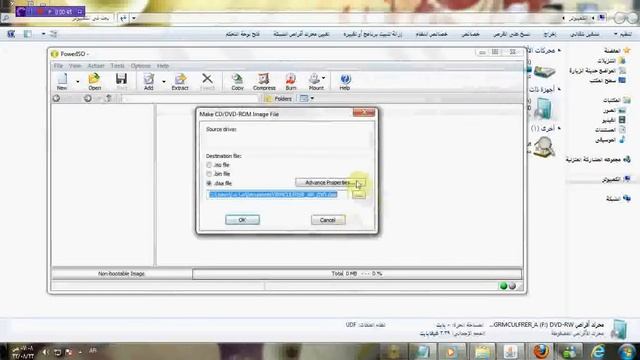
Task: Click Desktop in Explorer sidebar
Action: click(x=607, y=81)
